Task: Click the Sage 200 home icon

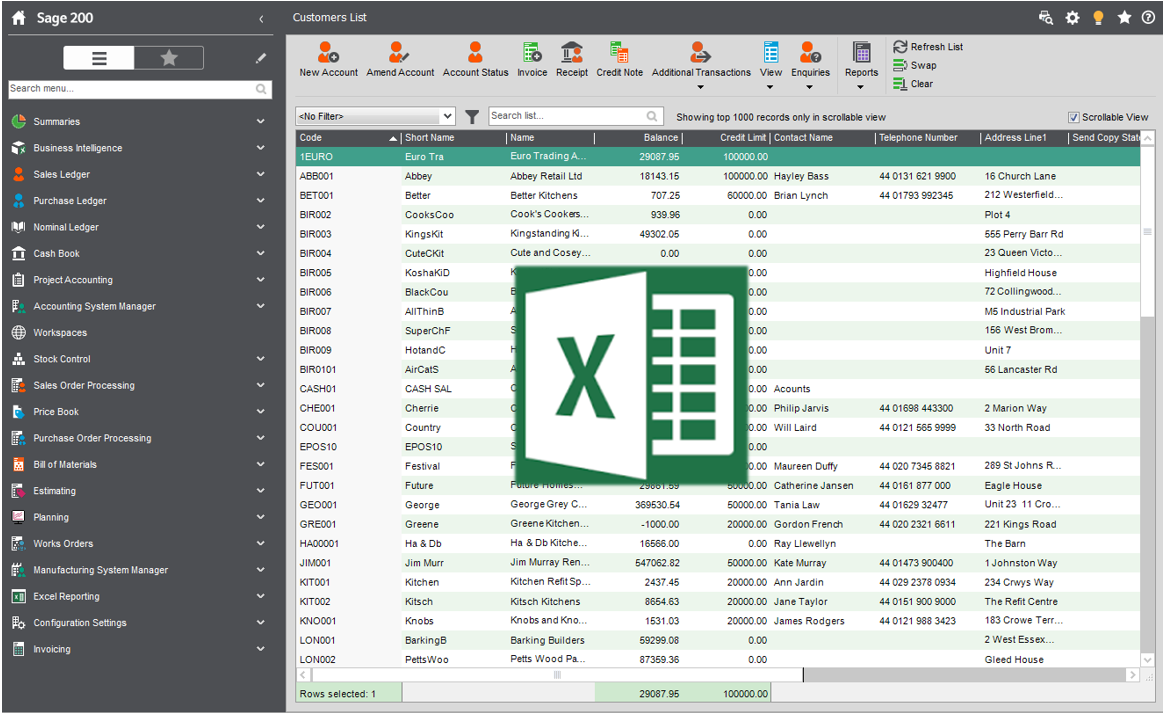Action: coord(19,18)
